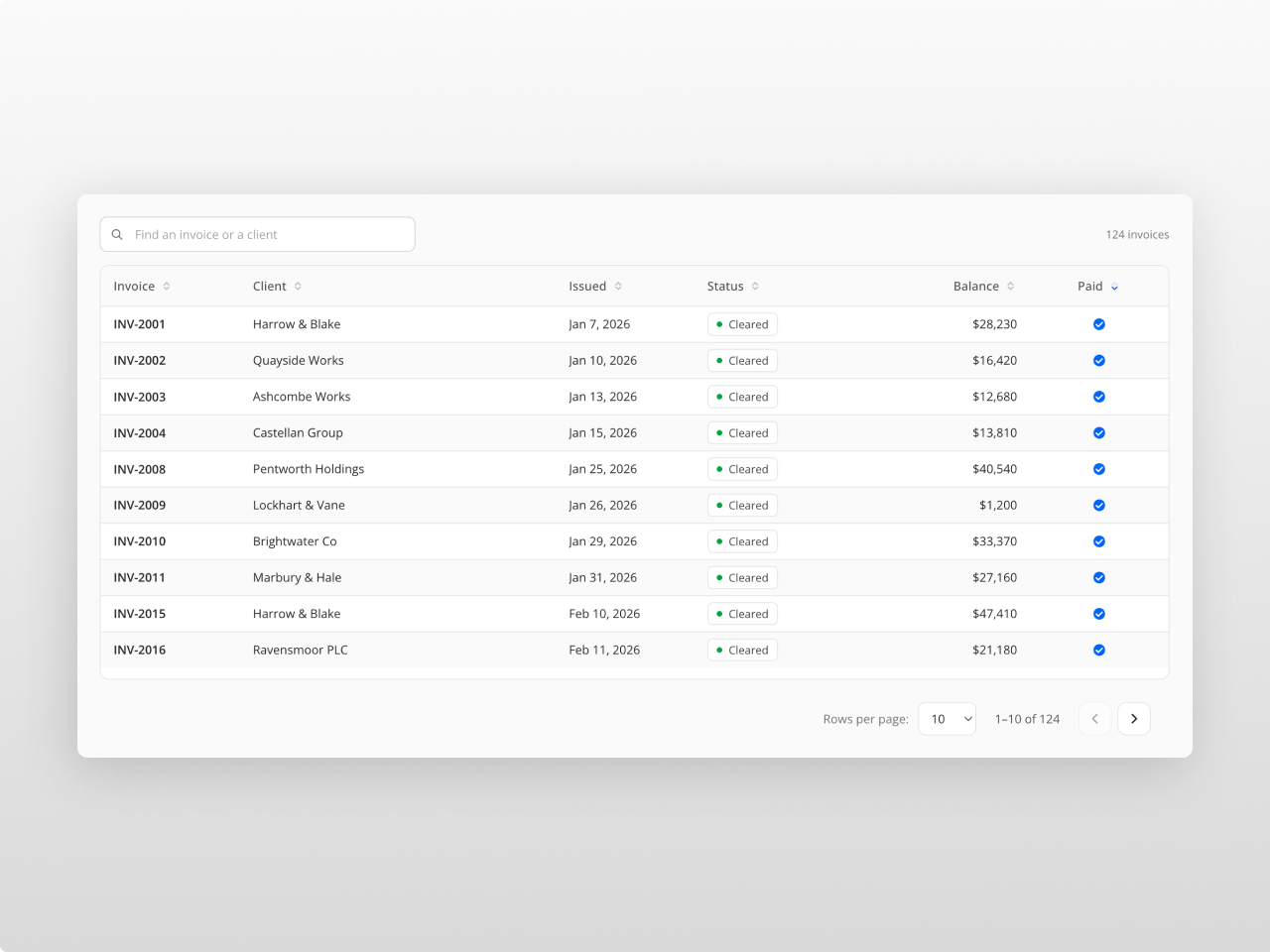Select invoice number INV-2008

point(139,469)
